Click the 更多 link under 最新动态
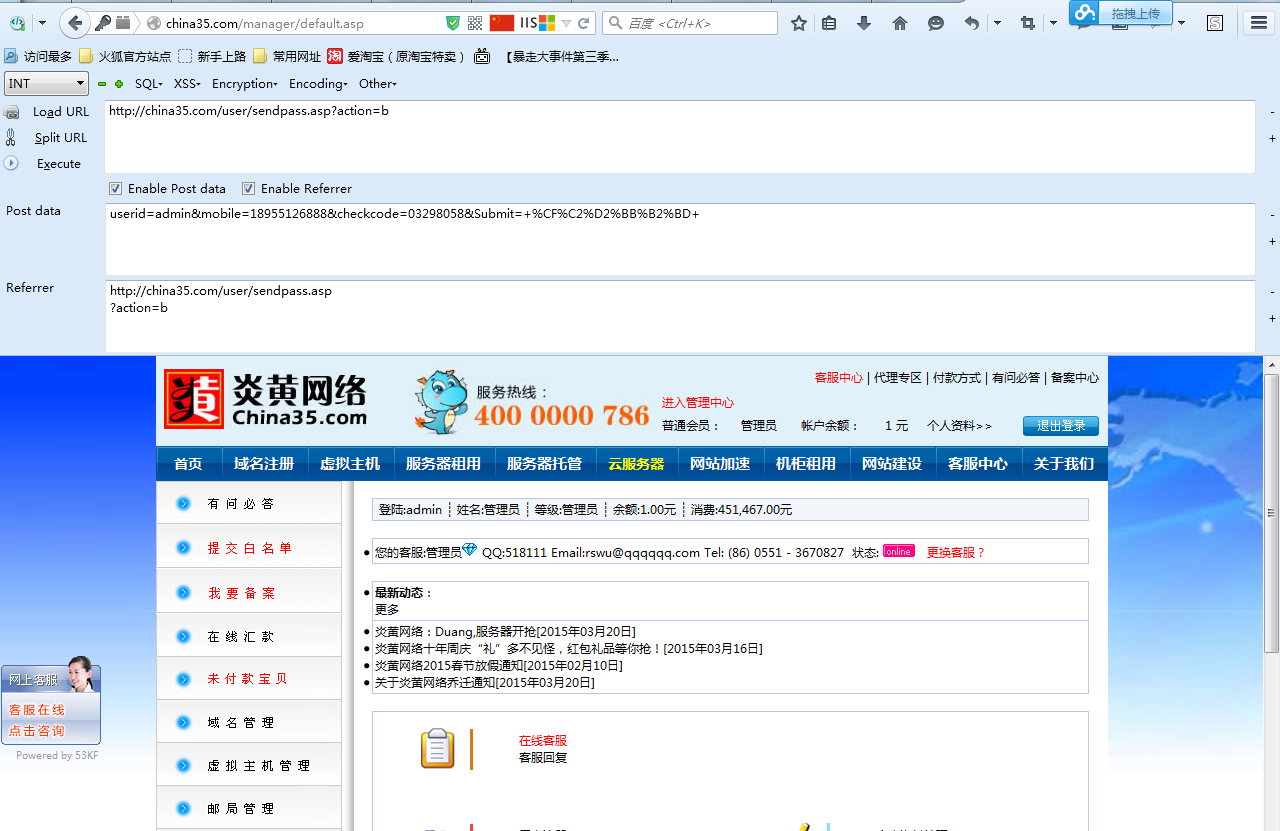Image resolution: width=1280 pixels, height=831 pixels. tap(387, 610)
